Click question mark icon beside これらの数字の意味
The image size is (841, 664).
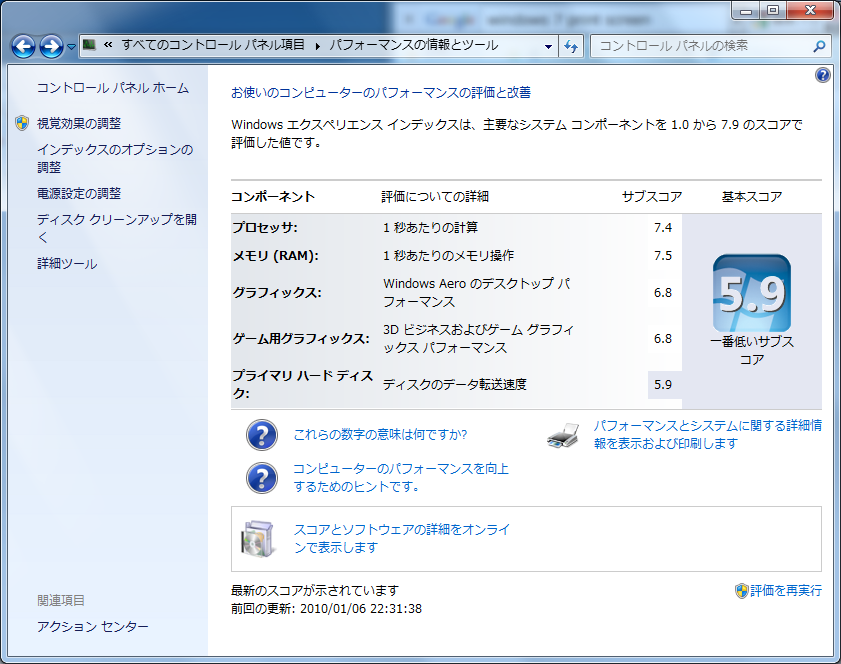[x=262, y=435]
